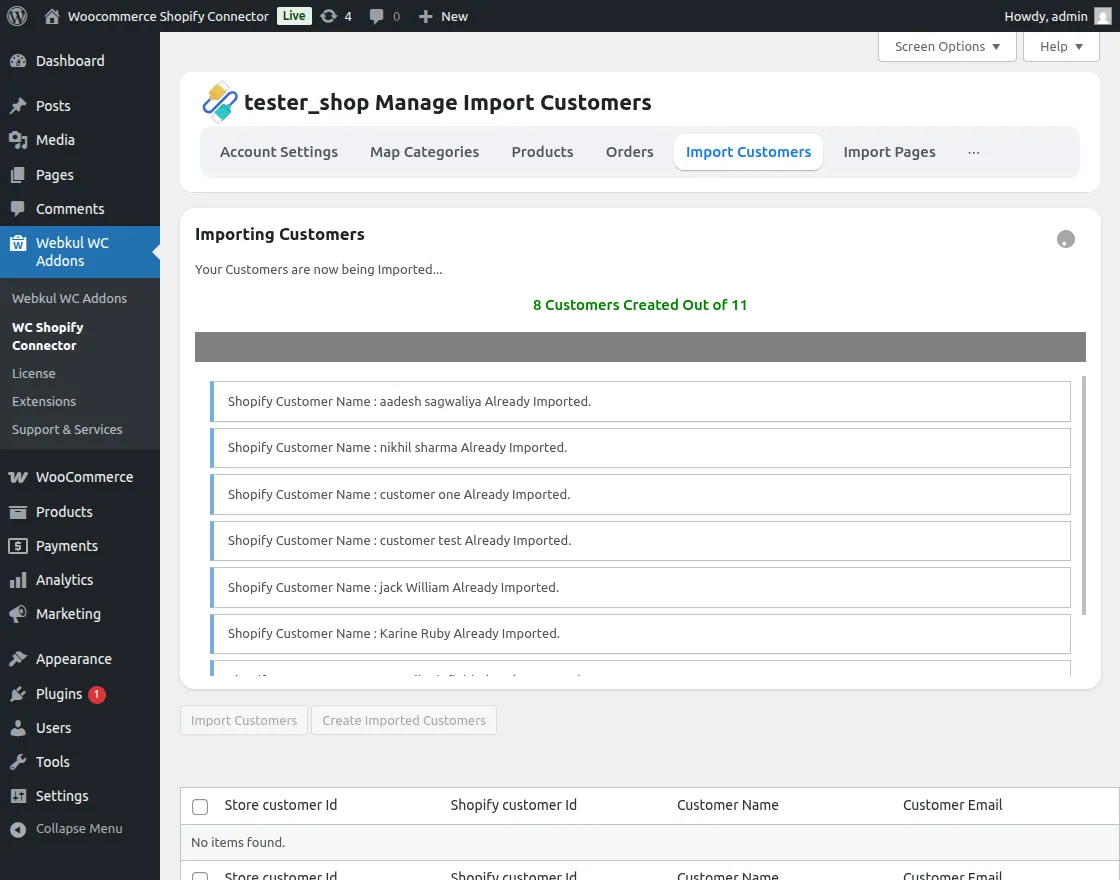The height and width of the screenshot is (880, 1120).
Task: Open the Screen Options dropdown
Action: (x=946, y=46)
